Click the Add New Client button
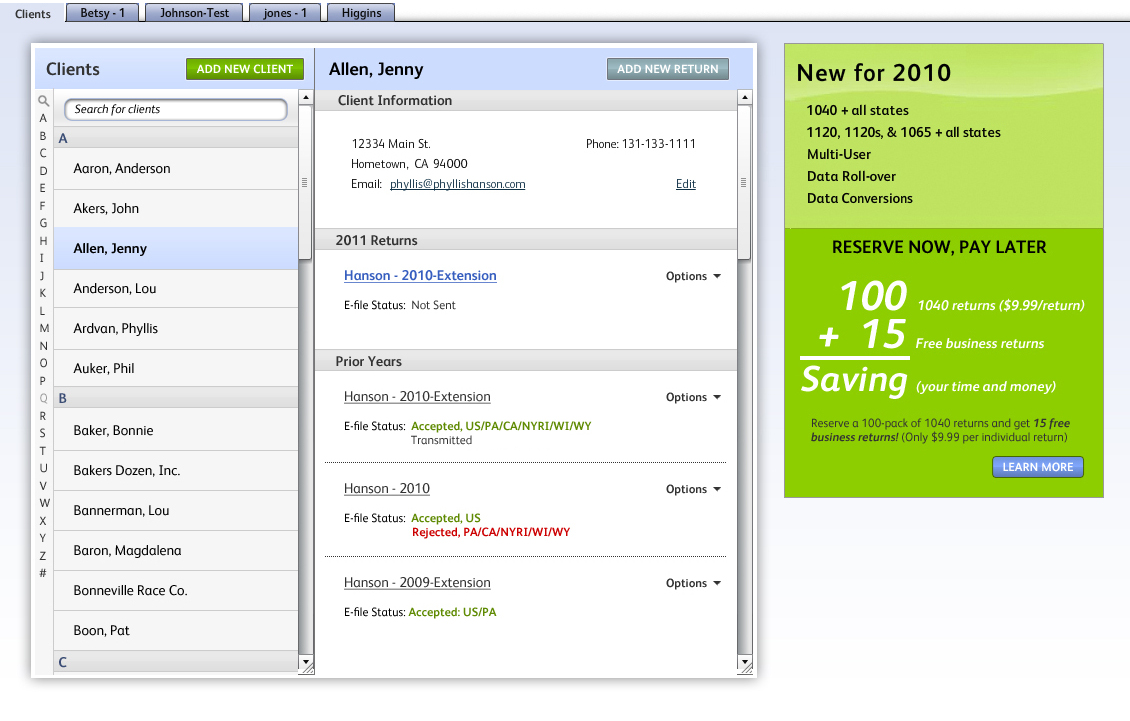The width and height of the screenshot is (1130, 721). (x=244, y=69)
